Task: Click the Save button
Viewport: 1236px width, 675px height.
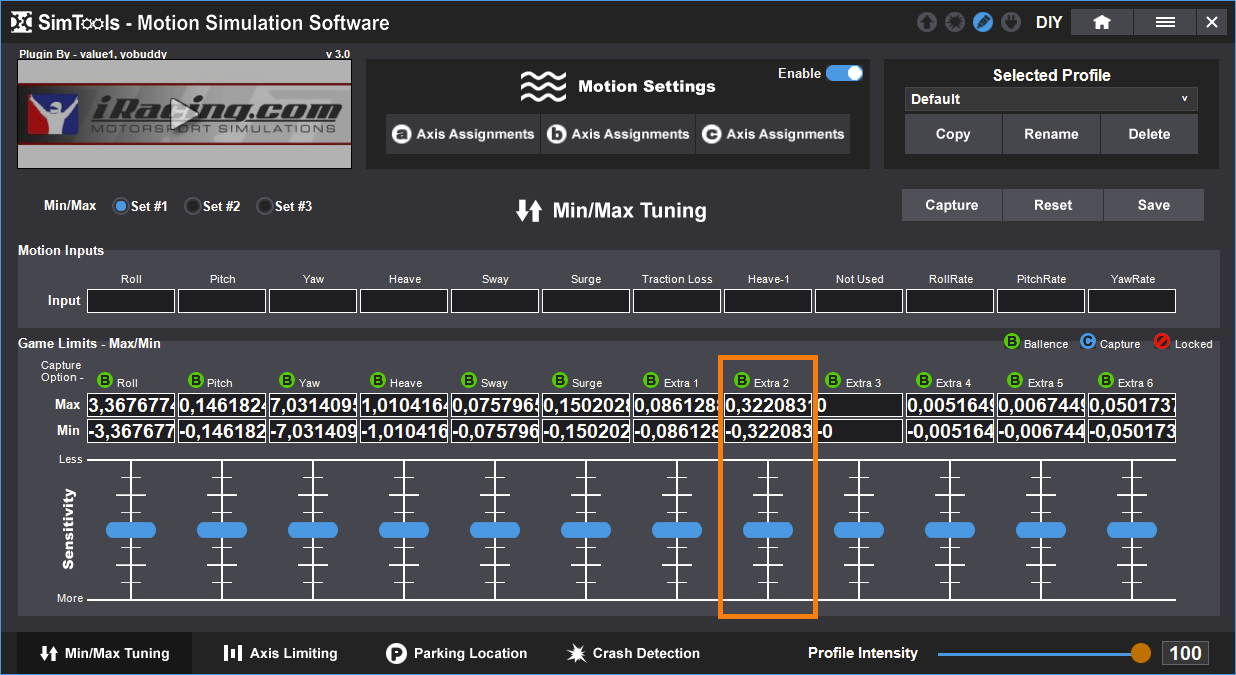Action: 1154,205
